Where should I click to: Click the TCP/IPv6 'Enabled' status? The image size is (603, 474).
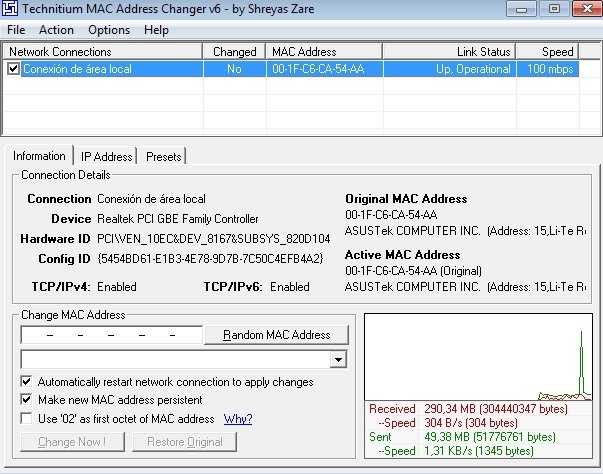[x=290, y=287]
